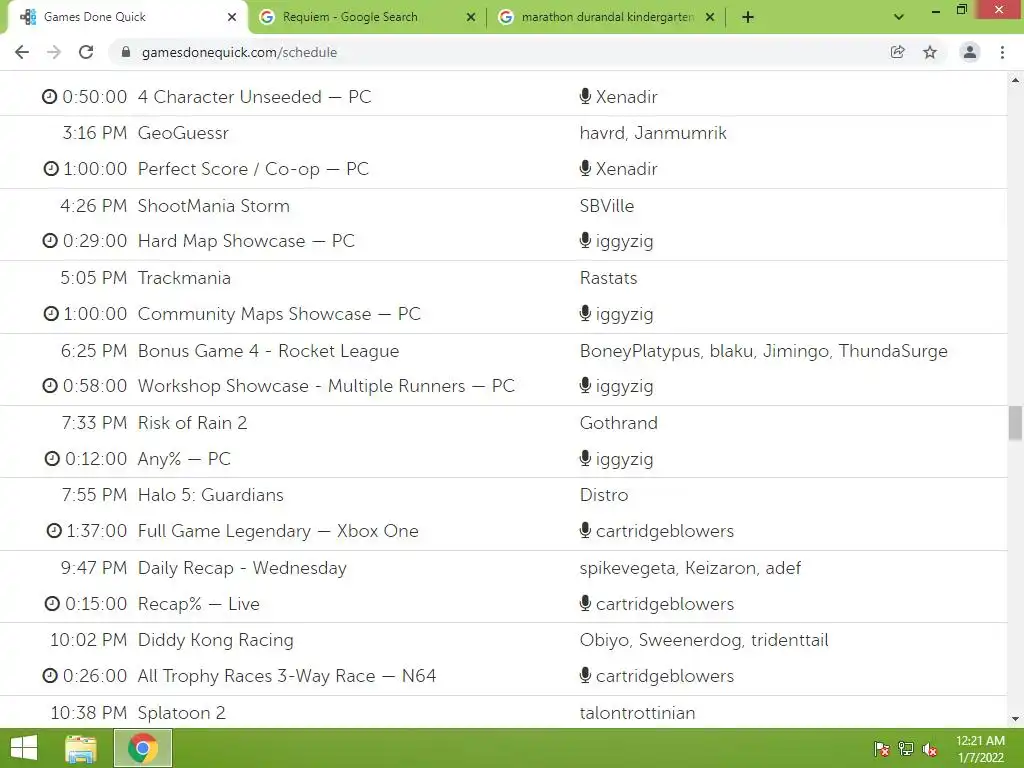Image resolution: width=1024 pixels, height=768 pixels.
Task: Click microphone icon on Full Game Legendary row
Action: (x=585, y=531)
